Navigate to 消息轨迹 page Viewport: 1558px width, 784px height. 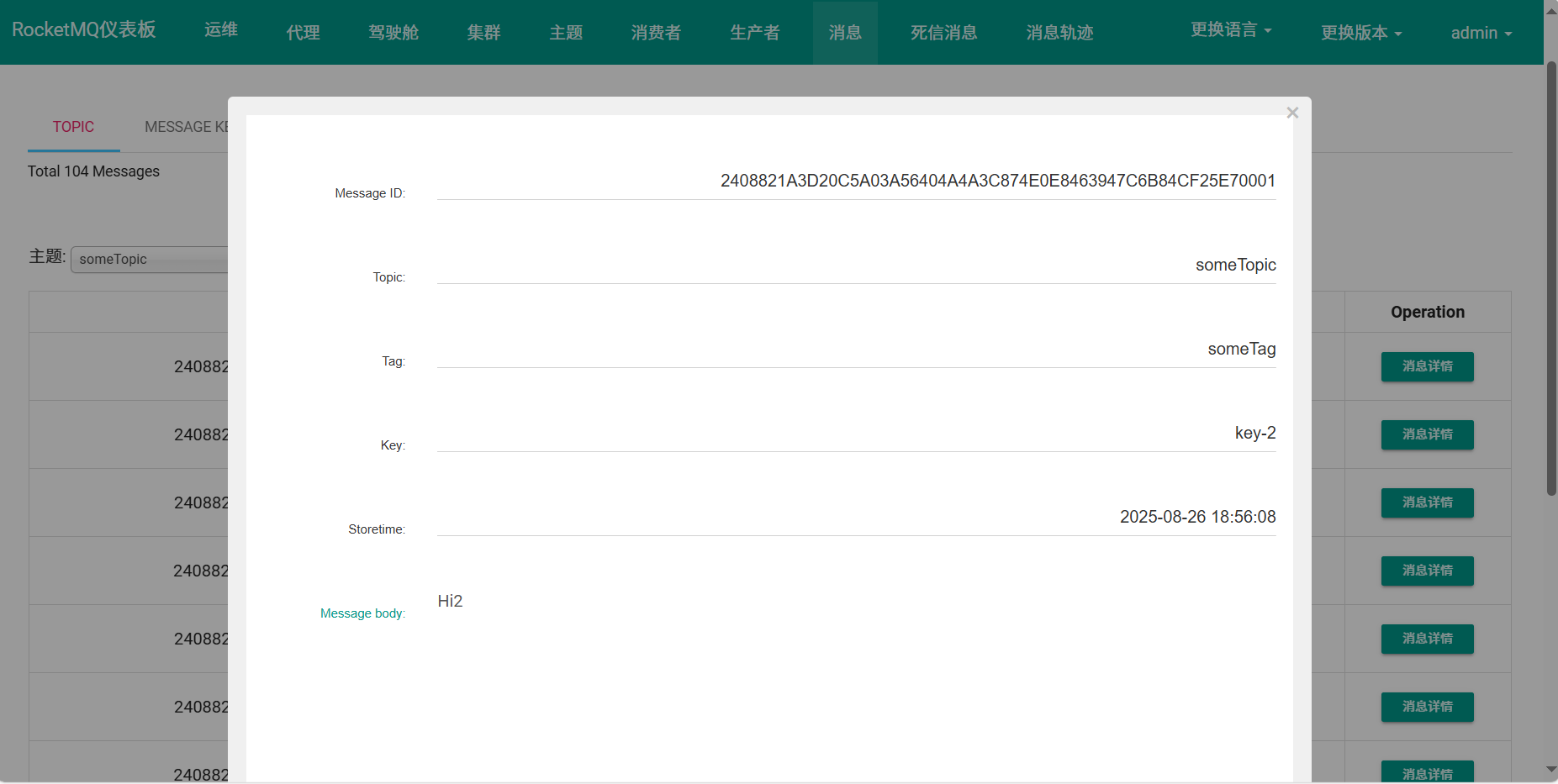pyautogui.click(x=1059, y=33)
